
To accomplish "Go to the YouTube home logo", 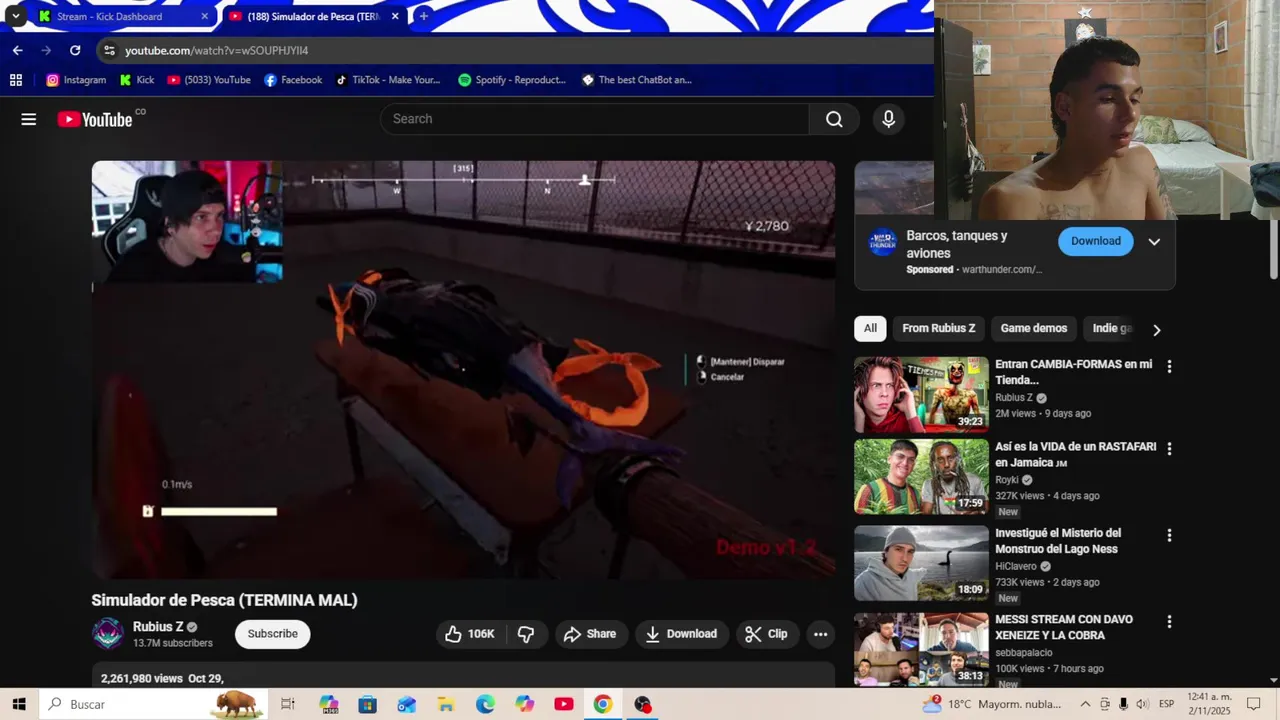I will click(94, 119).
